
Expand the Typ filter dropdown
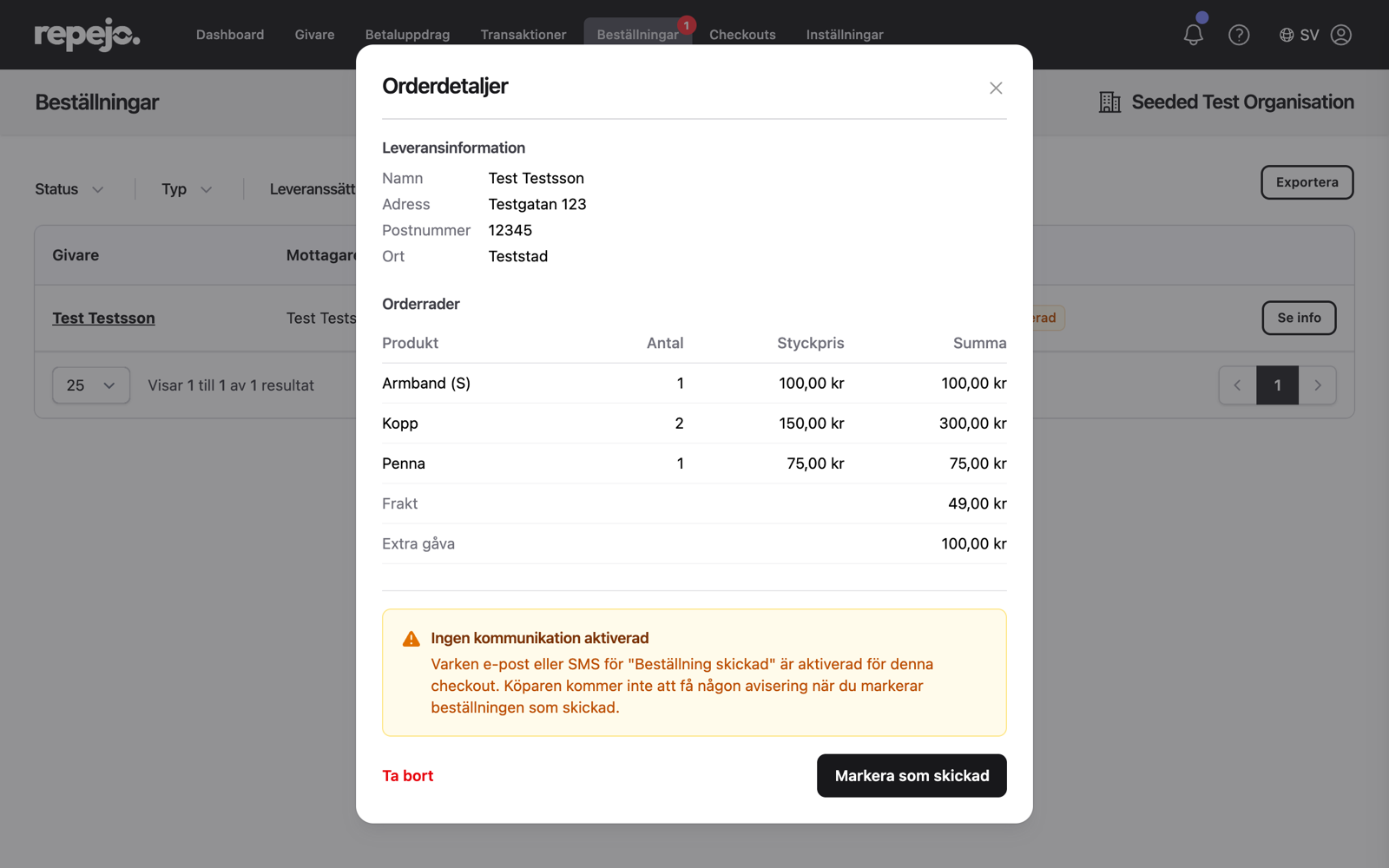pos(187,189)
